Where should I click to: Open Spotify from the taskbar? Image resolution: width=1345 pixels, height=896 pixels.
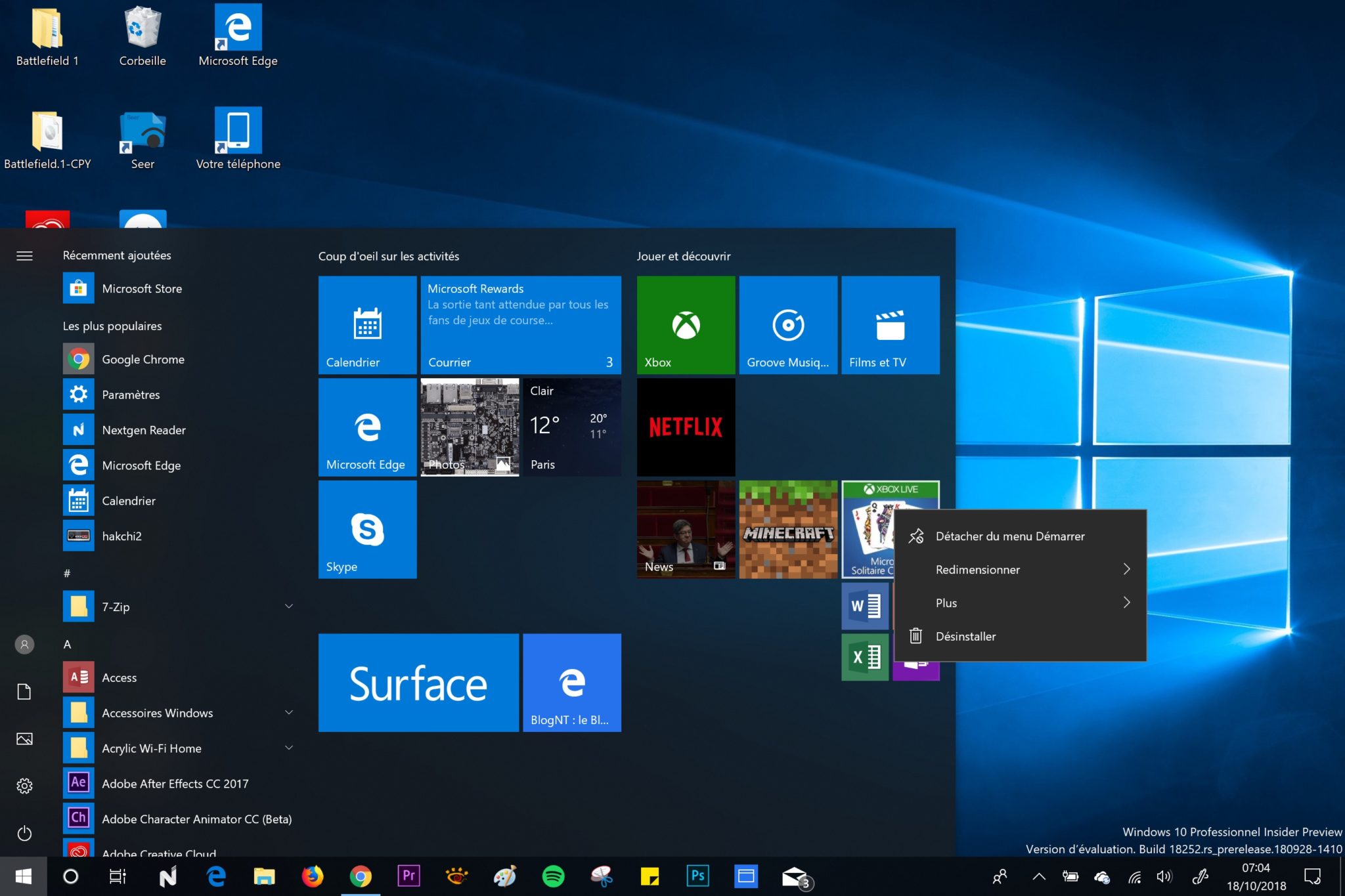coord(554,876)
